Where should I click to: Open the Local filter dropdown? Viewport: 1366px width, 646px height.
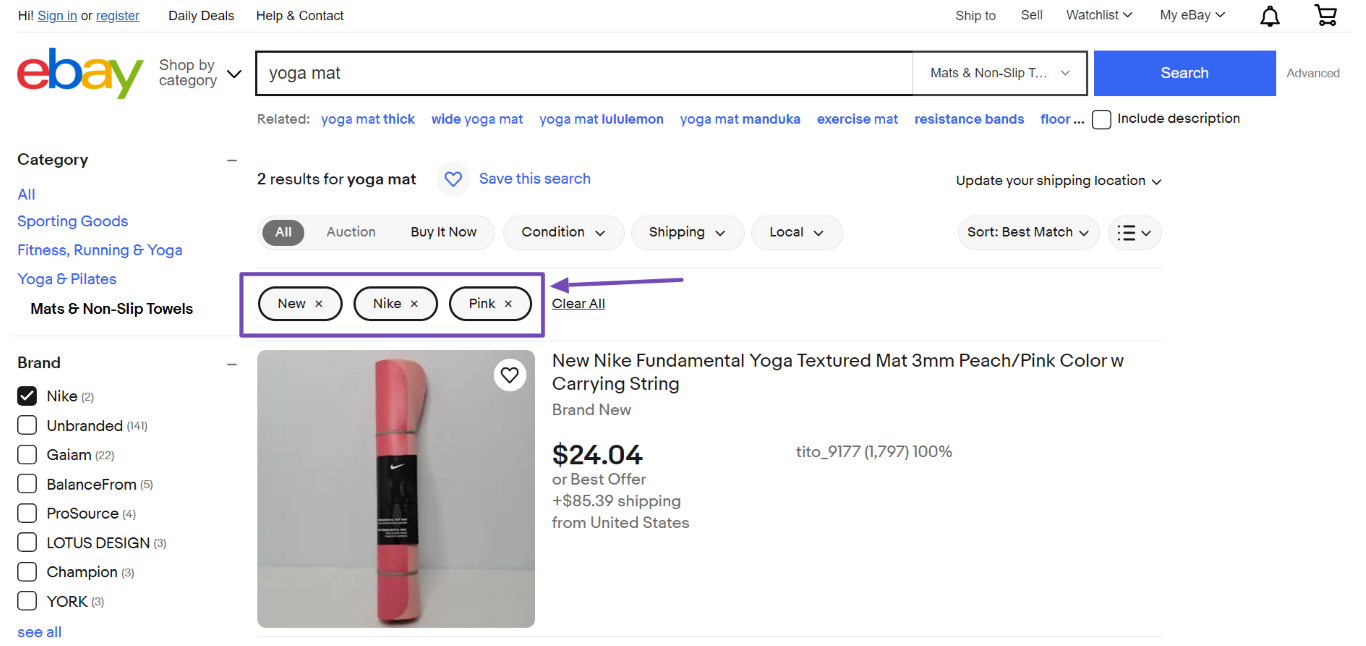pyautogui.click(x=796, y=233)
